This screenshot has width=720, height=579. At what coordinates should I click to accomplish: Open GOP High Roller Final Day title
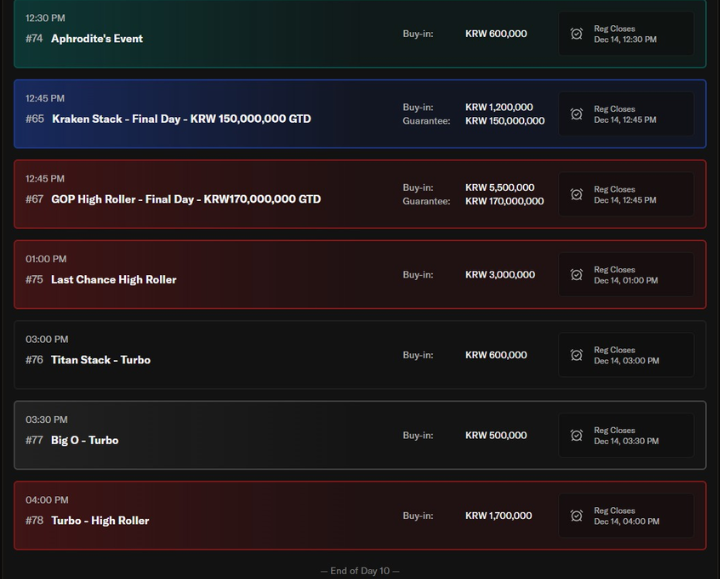point(186,199)
